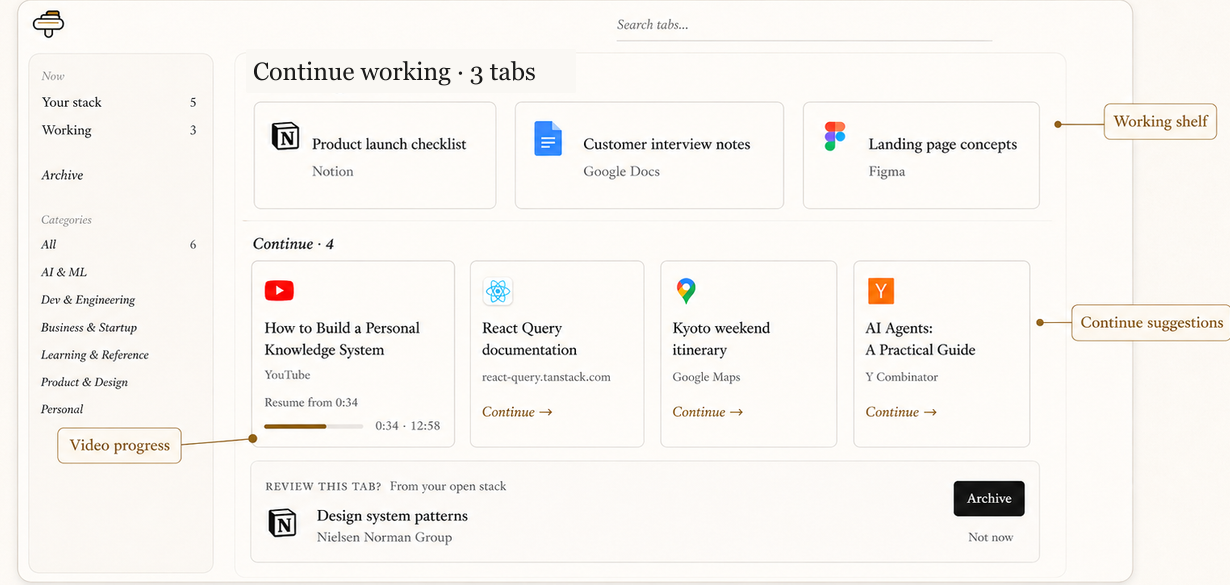Screen dimensions: 1230x585
Task: Click the YouTube icon on the video card
Action: [279, 291]
